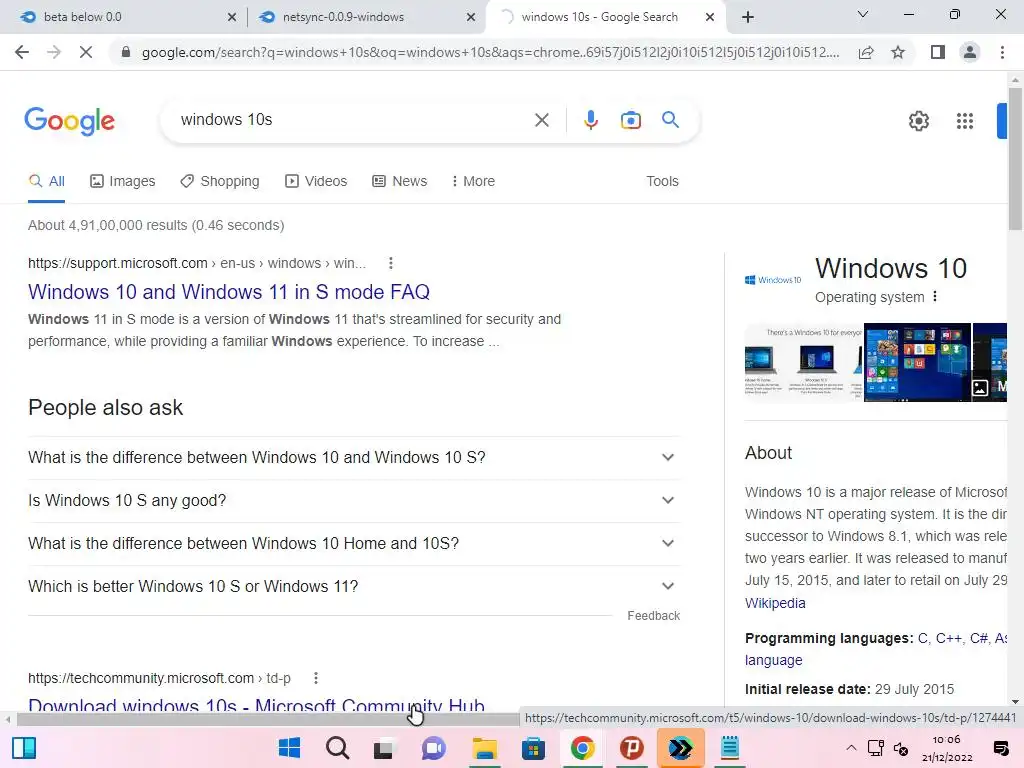This screenshot has height=768, width=1024.
Task: Open tab search chevron in title bar
Action: coord(863,14)
